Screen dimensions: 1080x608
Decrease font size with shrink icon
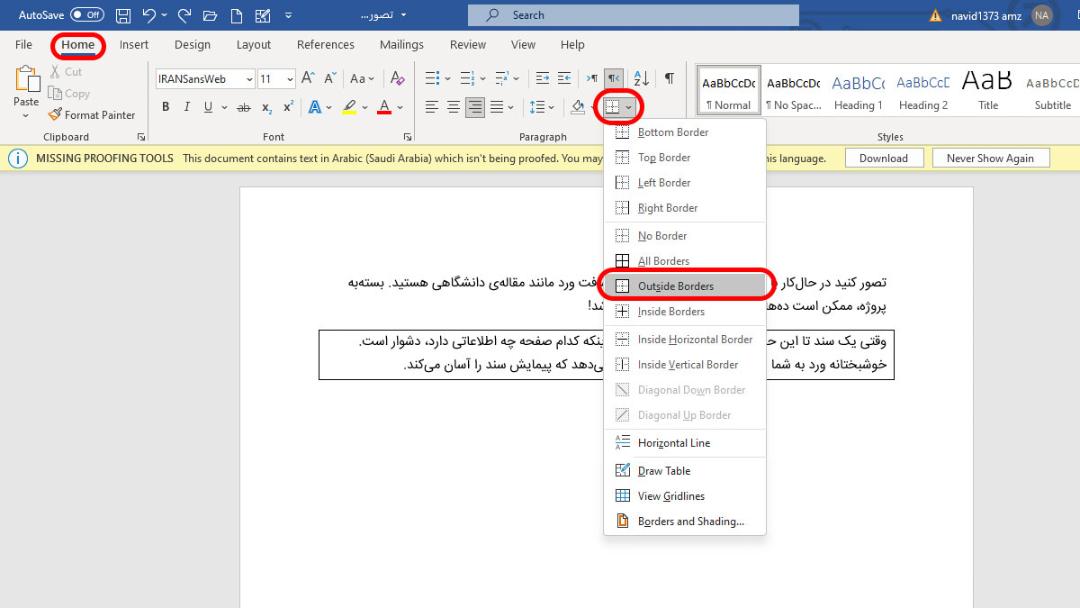pos(330,78)
